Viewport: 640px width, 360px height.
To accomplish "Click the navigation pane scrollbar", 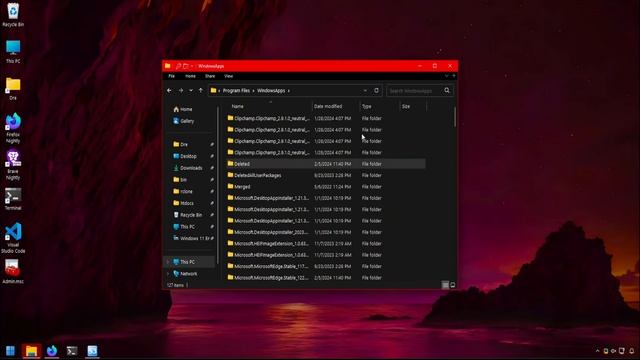I will pos(218,184).
